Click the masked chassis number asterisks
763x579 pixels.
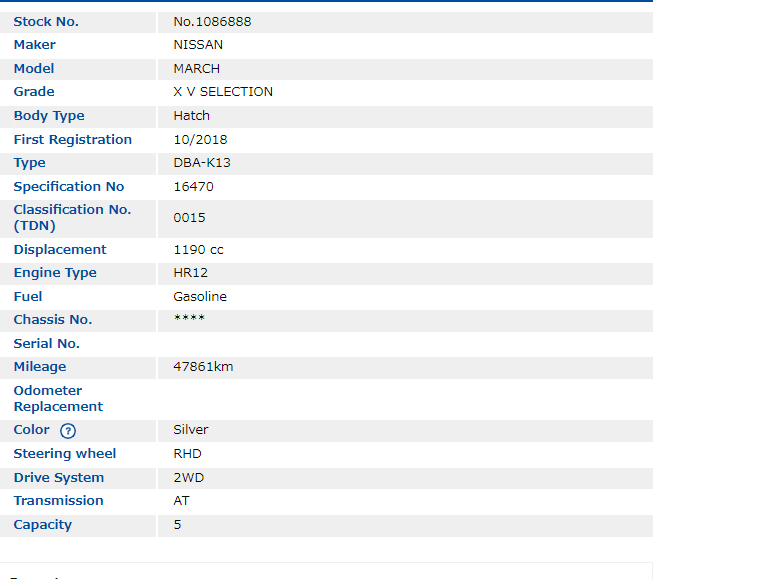[189, 319]
